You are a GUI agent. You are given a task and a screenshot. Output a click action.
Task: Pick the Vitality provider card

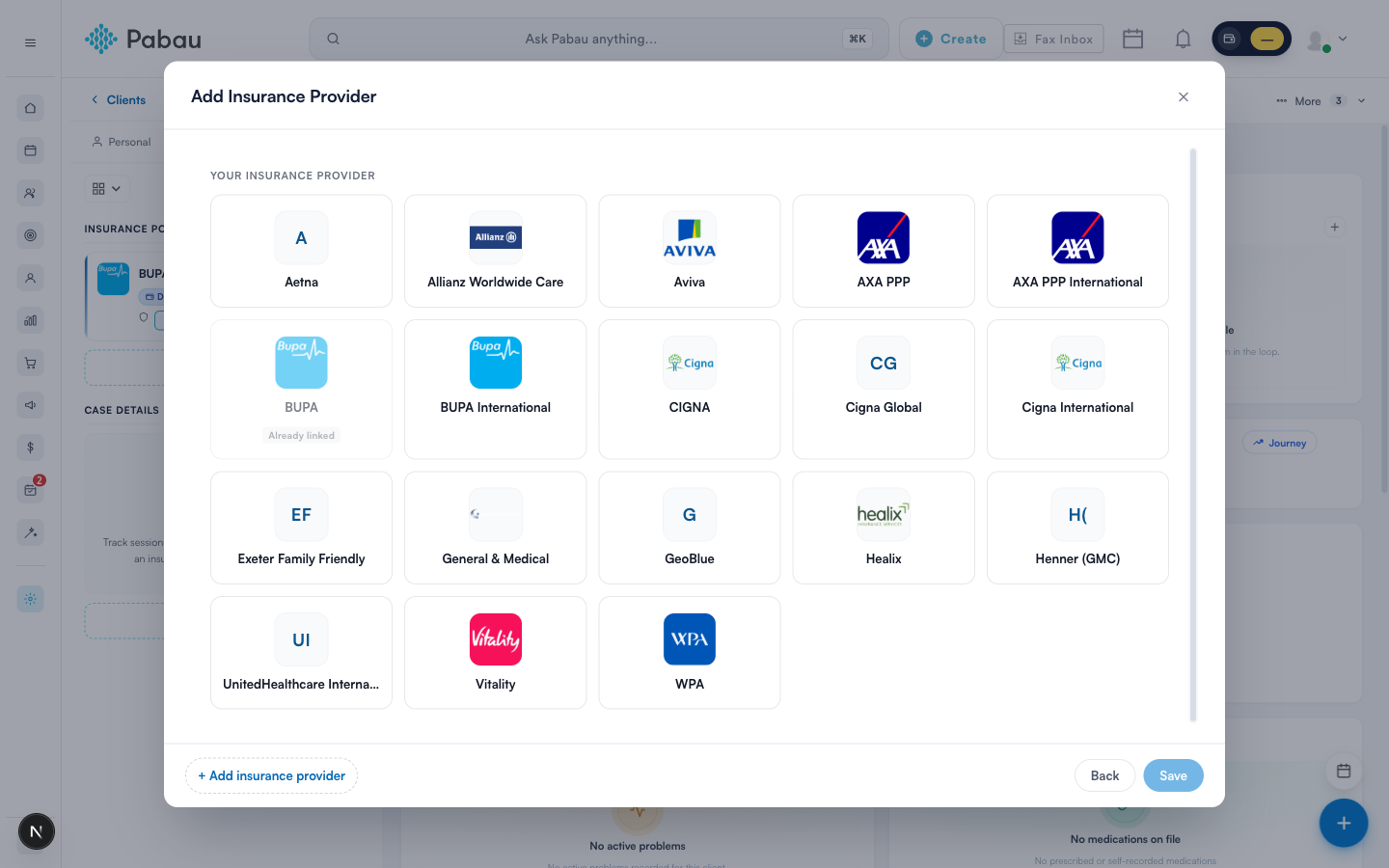coord(495,653)
